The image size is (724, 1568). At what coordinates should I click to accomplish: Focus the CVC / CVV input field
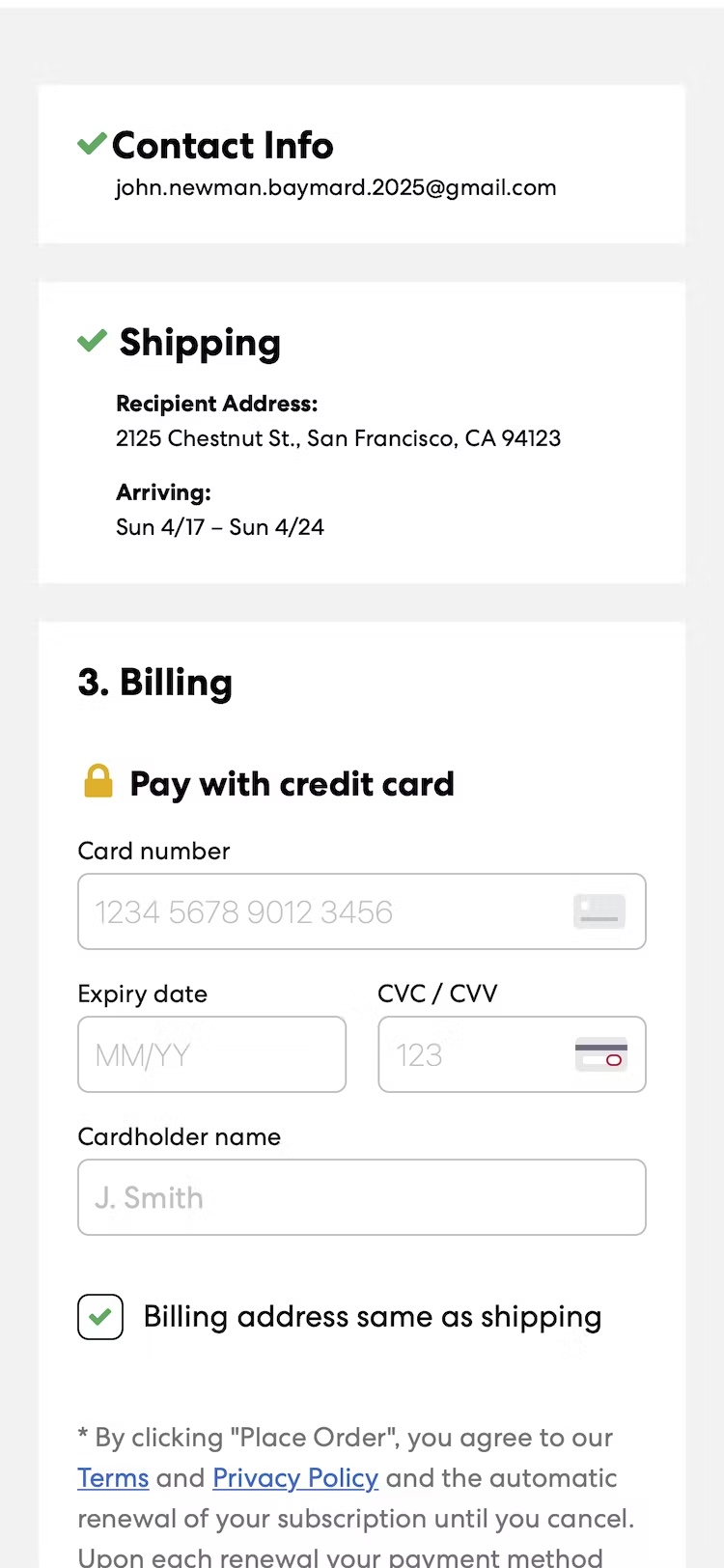[473, 1054]
